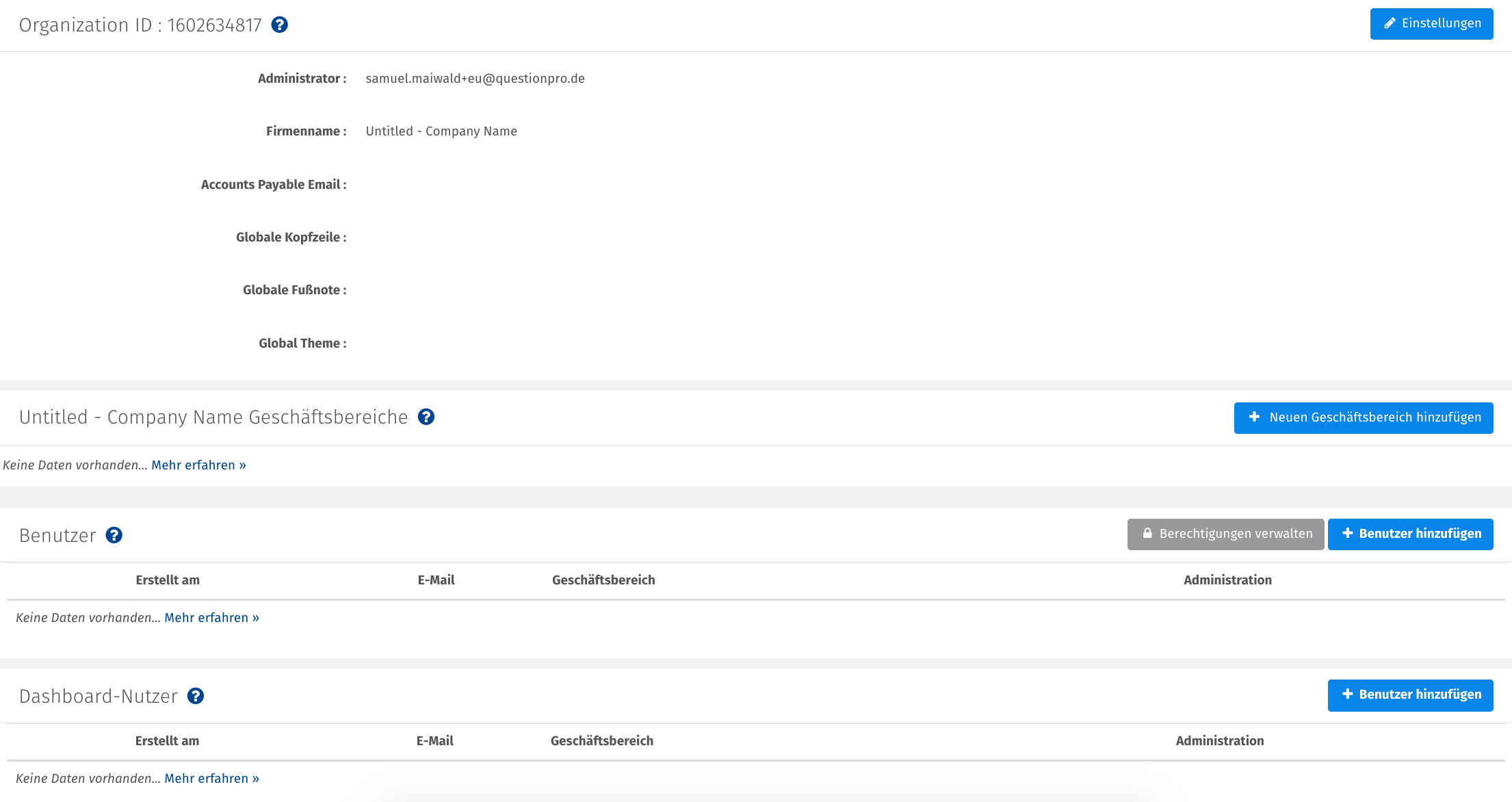Click Geschäftsbereich header in Benutzer table
Image resolution: width=1512 pixels, height=802 pixels.
603,580
